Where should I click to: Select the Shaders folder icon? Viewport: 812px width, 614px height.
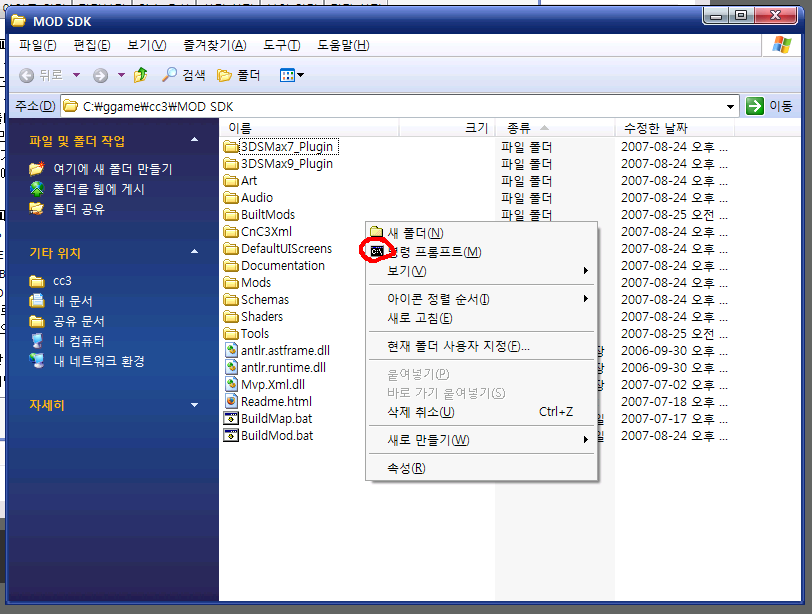pyautogui.click(x=231, y=317)
